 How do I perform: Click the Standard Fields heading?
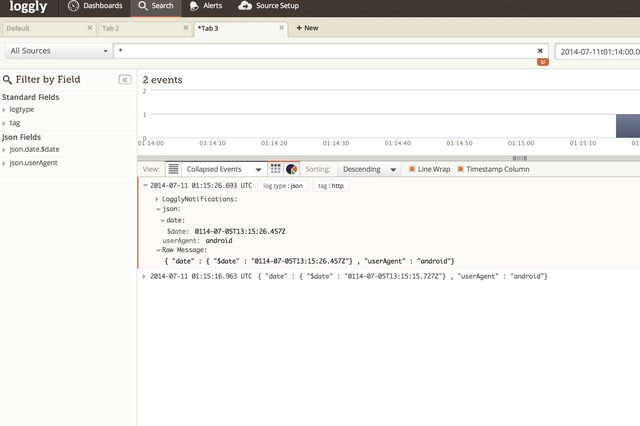(x=31, y=97)
